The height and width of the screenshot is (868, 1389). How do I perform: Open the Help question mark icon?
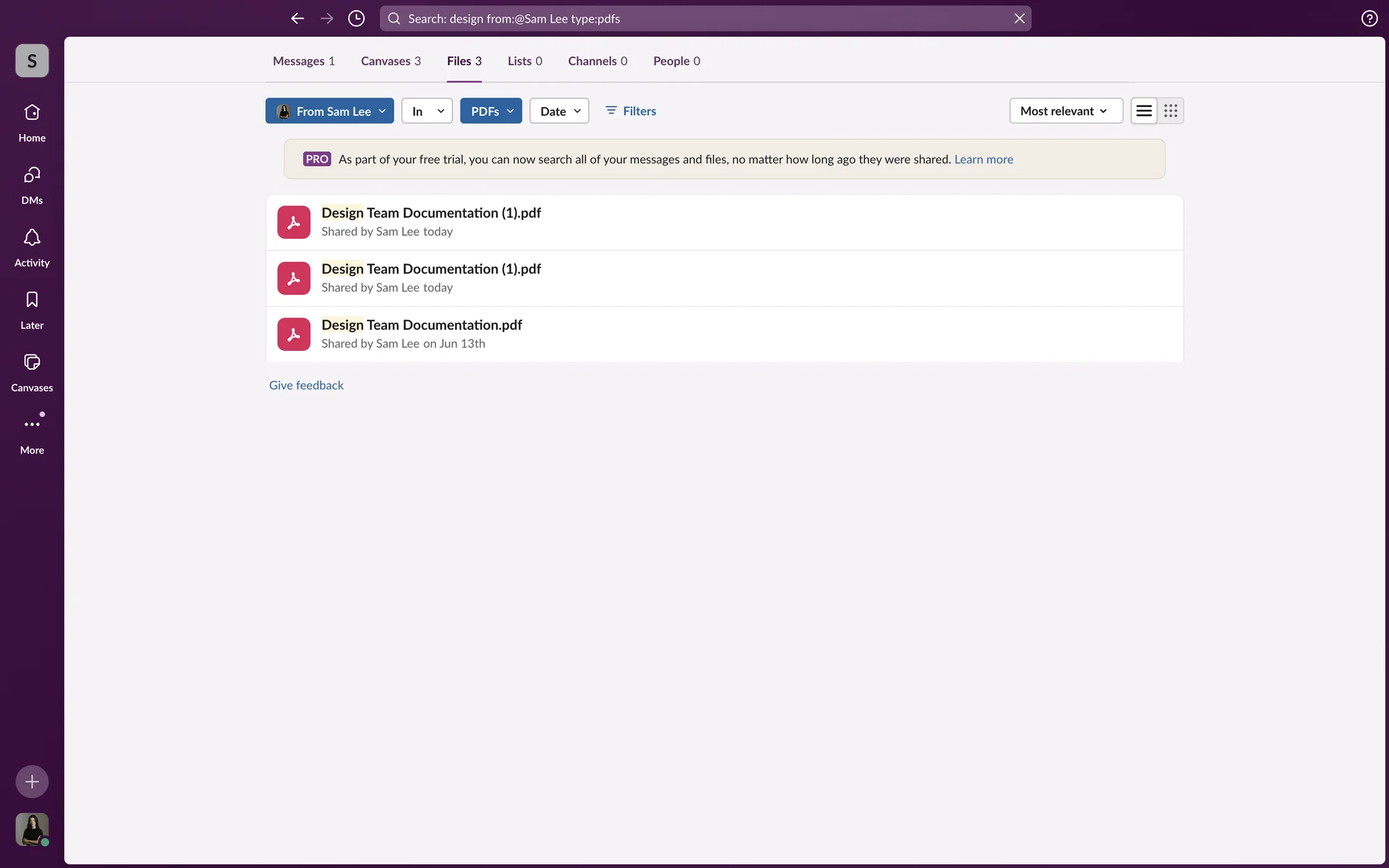[x=1369, y=19]
